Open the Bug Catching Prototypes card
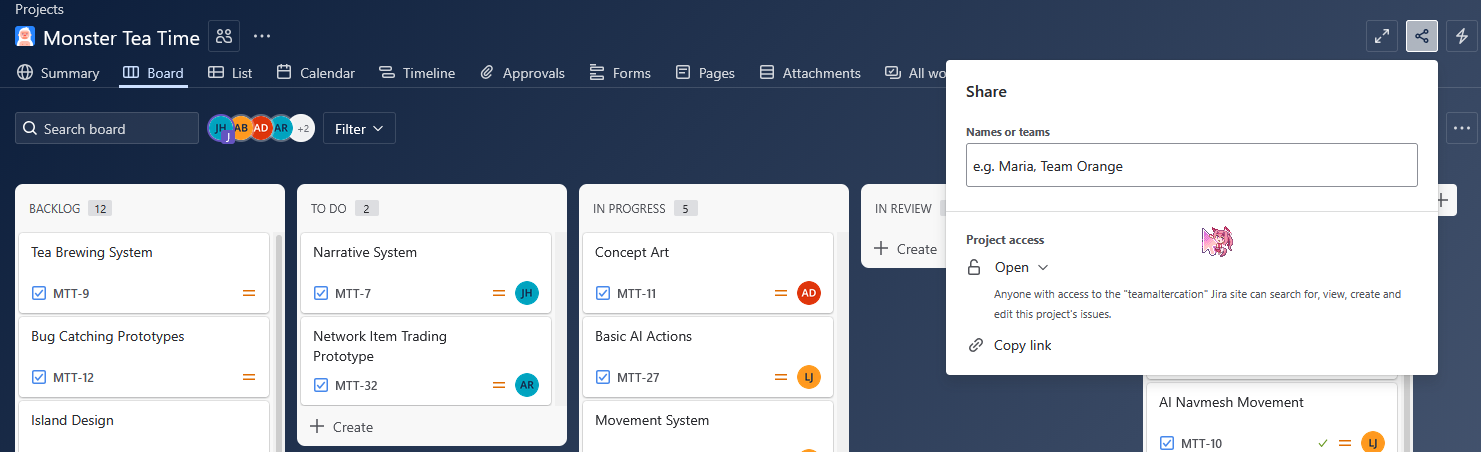The width and height of the screenshot is (1481, 452). (144, 357)
